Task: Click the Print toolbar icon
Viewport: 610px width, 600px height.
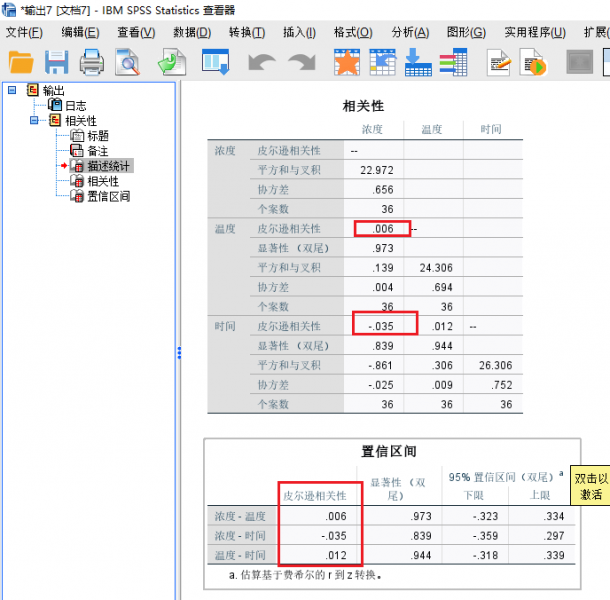Action: (91, 62)
